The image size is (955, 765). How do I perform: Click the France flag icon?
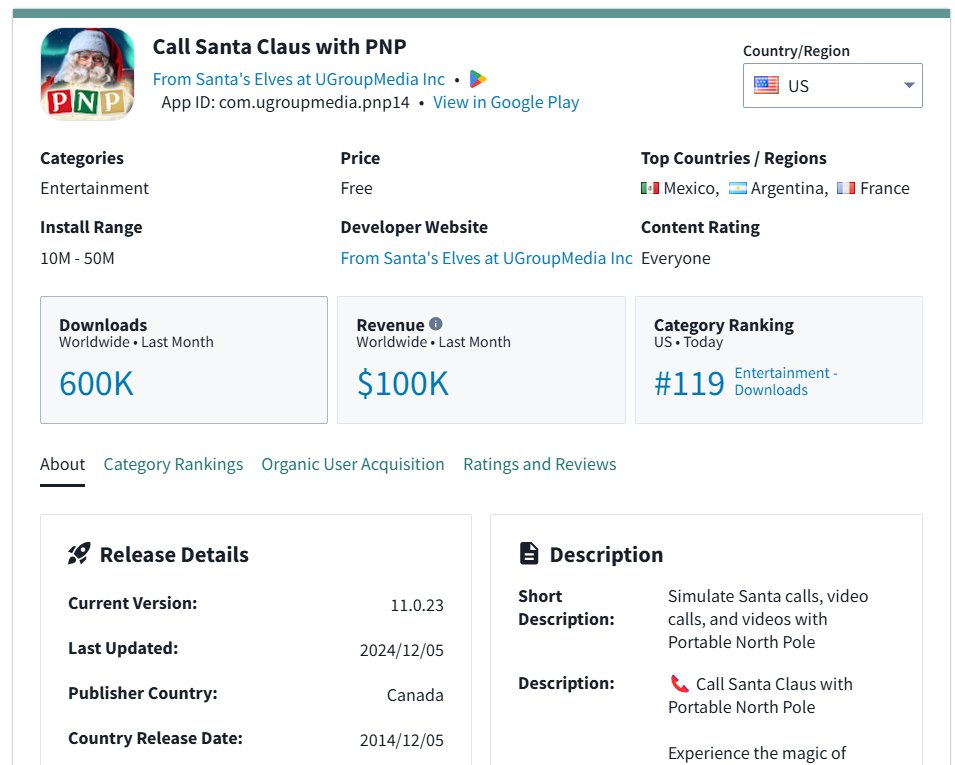click(x=846, y=188)
